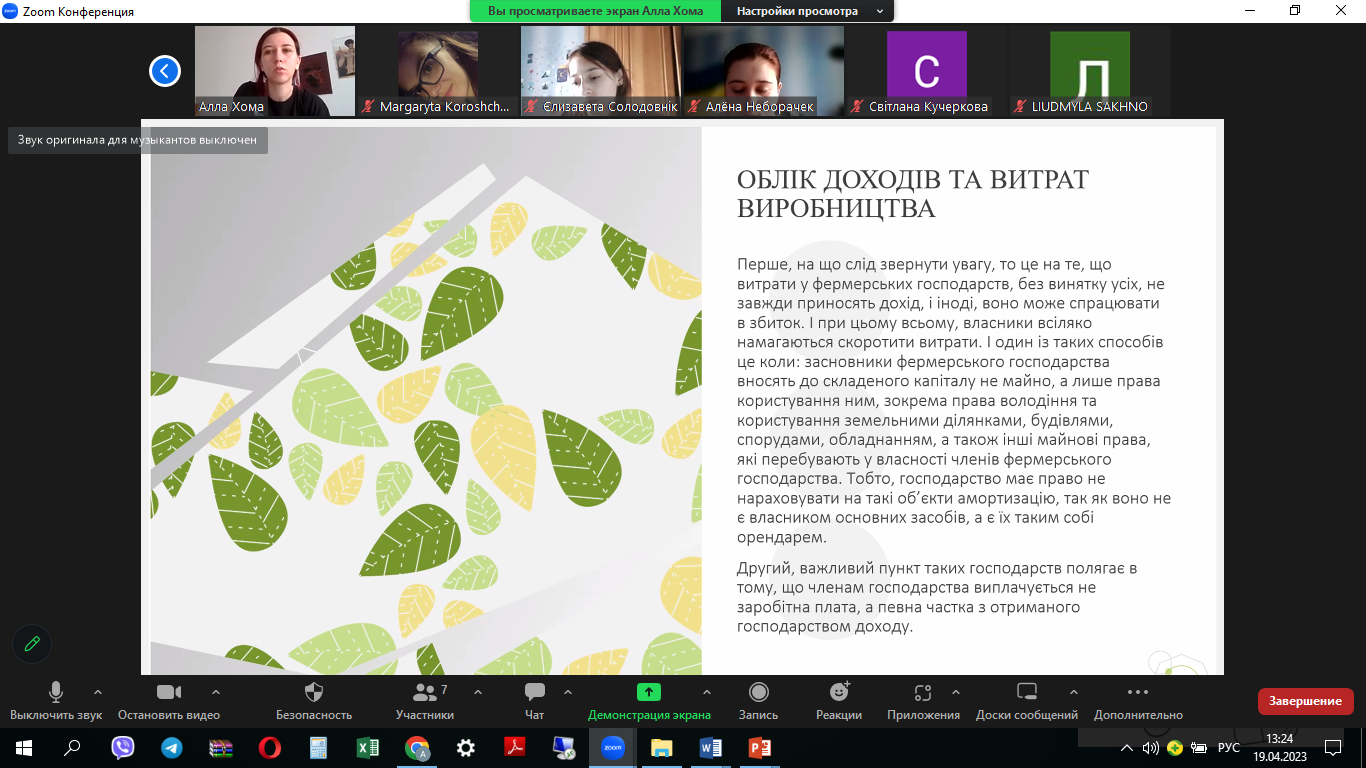Open Settings gear from the taskbar
This screenshot has height=768, width=1366.
[x=466, y=747]
